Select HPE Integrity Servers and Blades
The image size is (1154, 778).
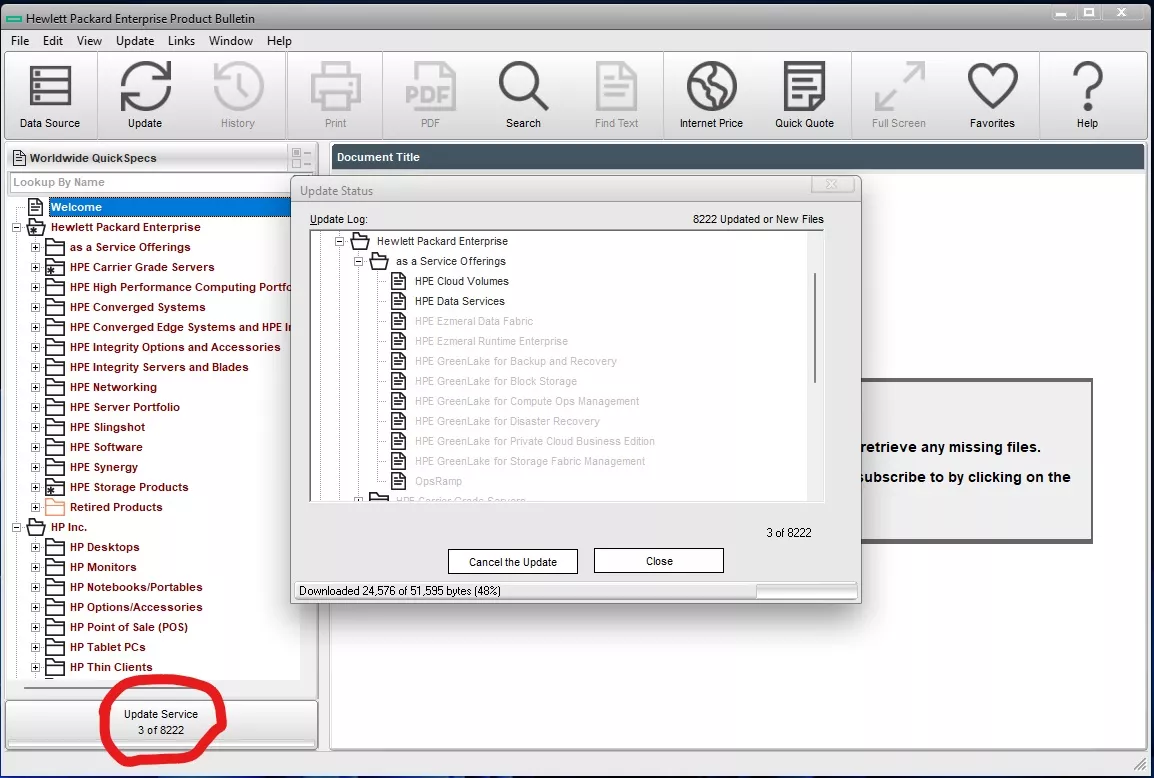pyautogui.click(x=159, y=367)
